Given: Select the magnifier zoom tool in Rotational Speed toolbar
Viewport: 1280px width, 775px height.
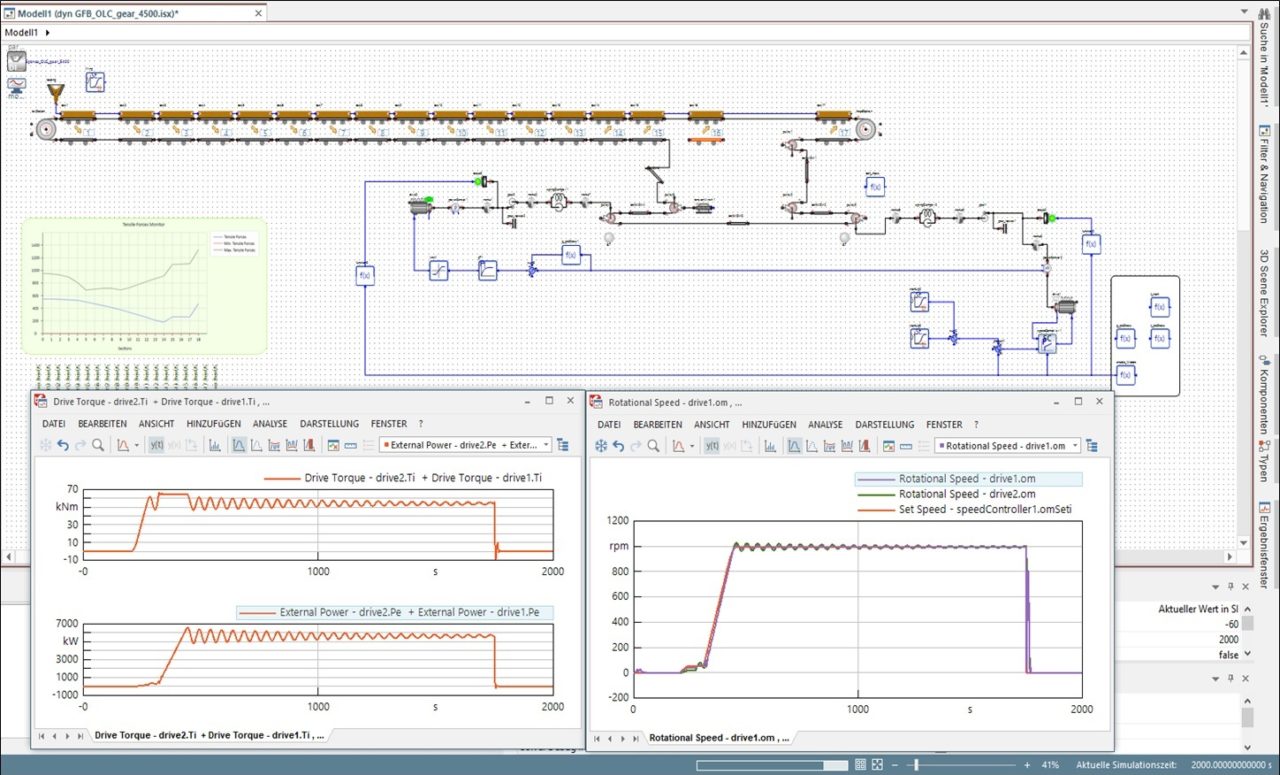Looking at the screenshot, I should click(x=653, y=446).
